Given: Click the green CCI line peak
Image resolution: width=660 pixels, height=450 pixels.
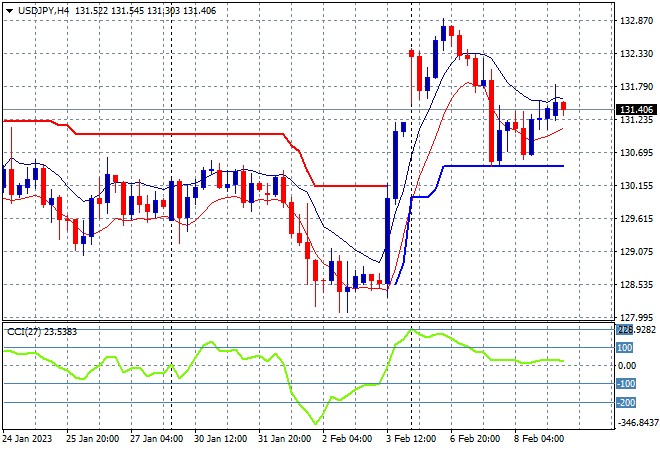Looking at the screenshot, I should [x=411, y=328].
